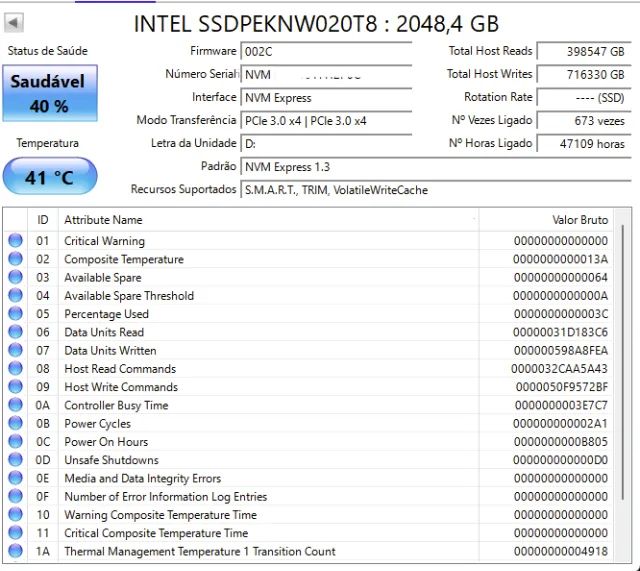Select raw value 000000598A8FEA
Image resolution: width=640 pixels, height=571 pixels.
pos(560,351)
